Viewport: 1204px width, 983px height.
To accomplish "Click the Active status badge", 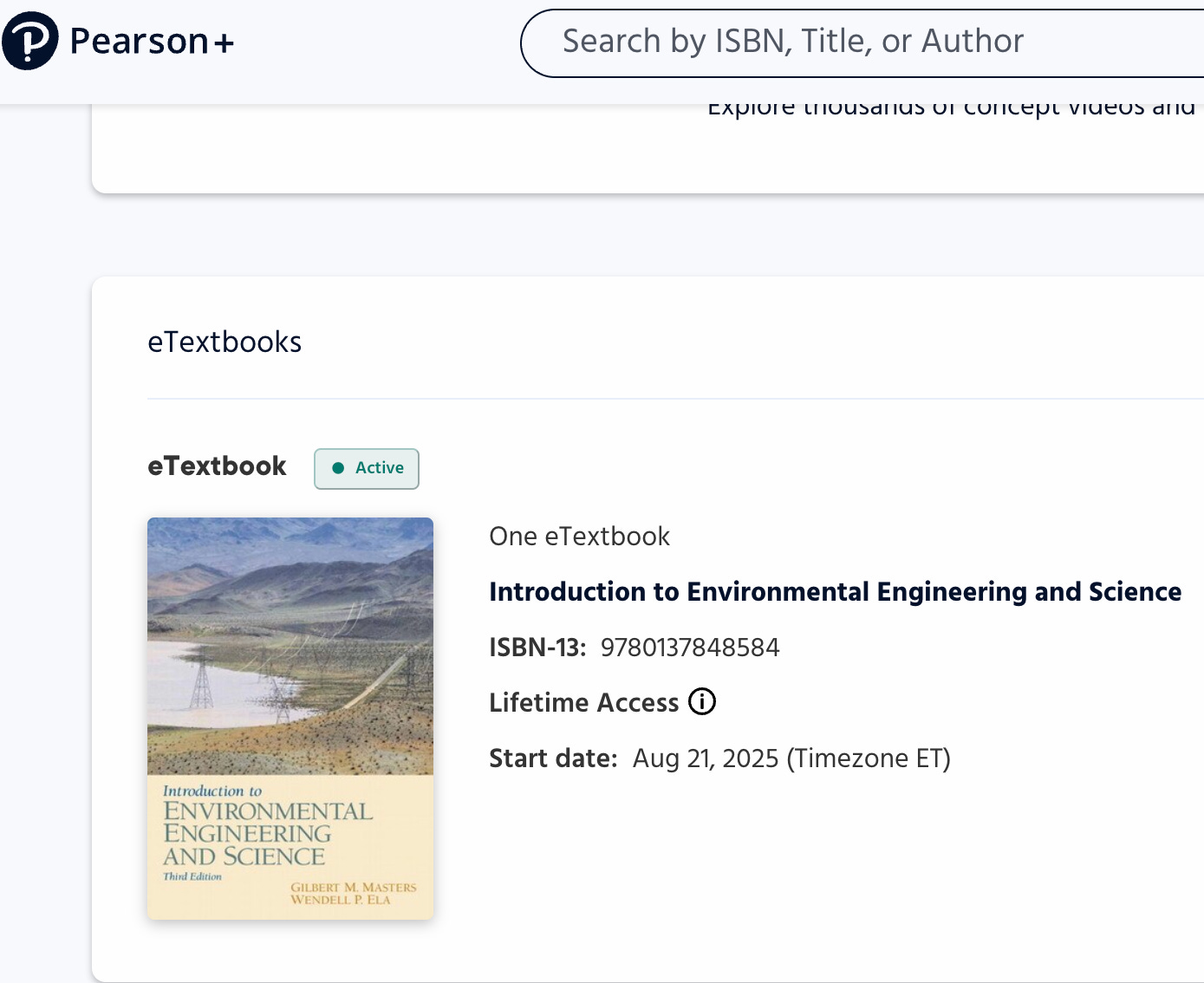I will (x=367, y=468).
